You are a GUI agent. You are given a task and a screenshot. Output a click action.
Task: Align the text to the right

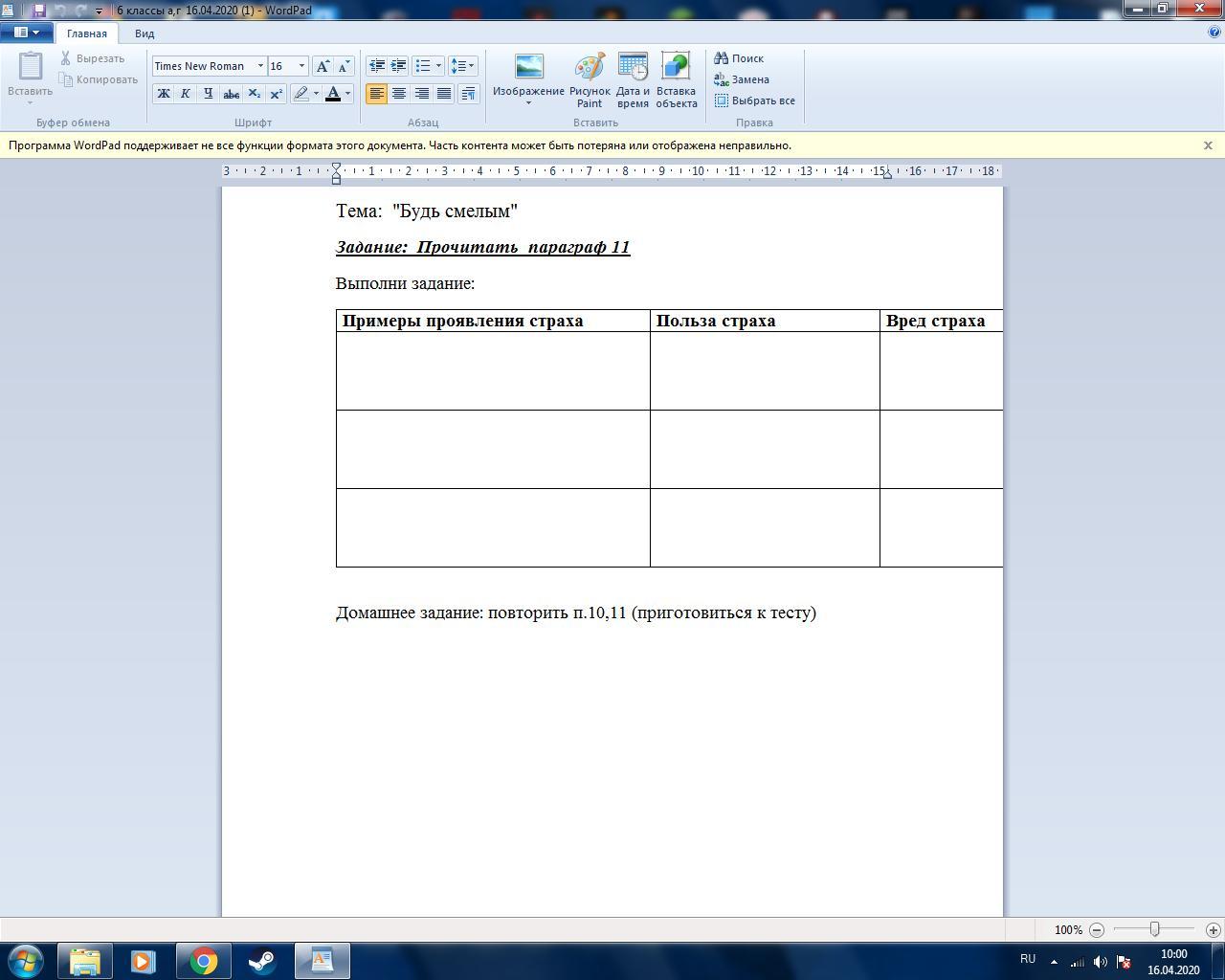tap(421, 93)
